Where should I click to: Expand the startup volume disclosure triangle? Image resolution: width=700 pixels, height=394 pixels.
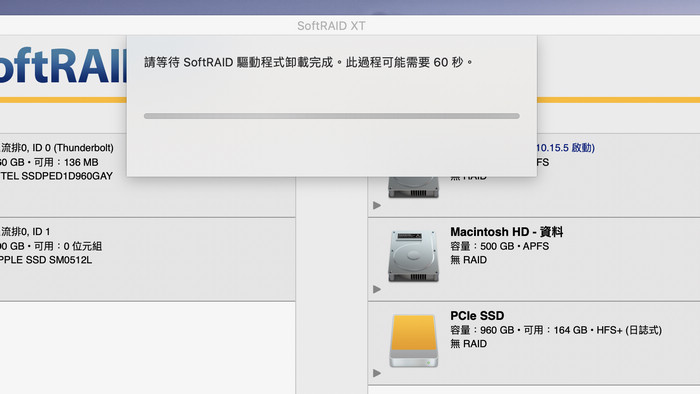coord(377,205)
